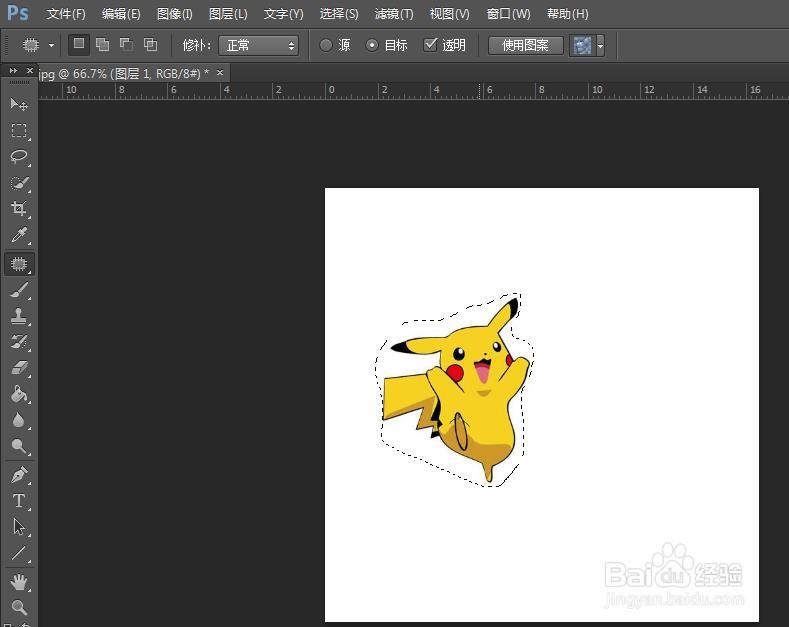Viewport: 789px width, 627px height.
Task: Select the Eyedropper tool
Action: click(19, 234)
